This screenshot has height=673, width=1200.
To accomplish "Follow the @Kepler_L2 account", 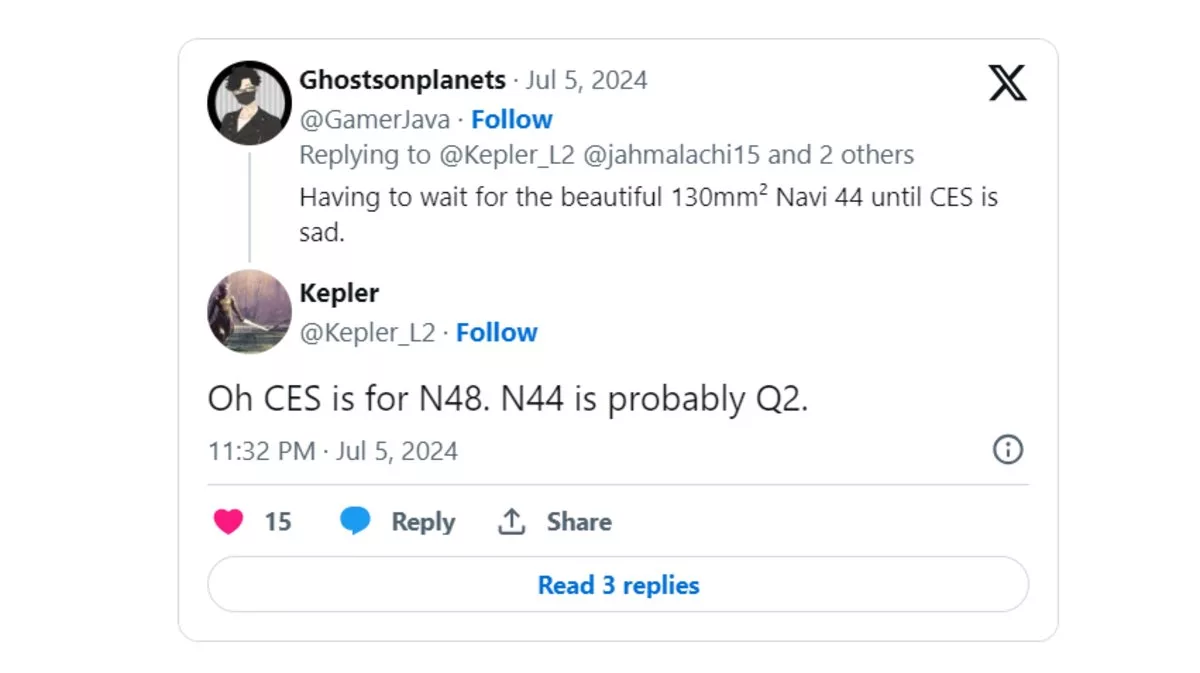I will [497, 332].
